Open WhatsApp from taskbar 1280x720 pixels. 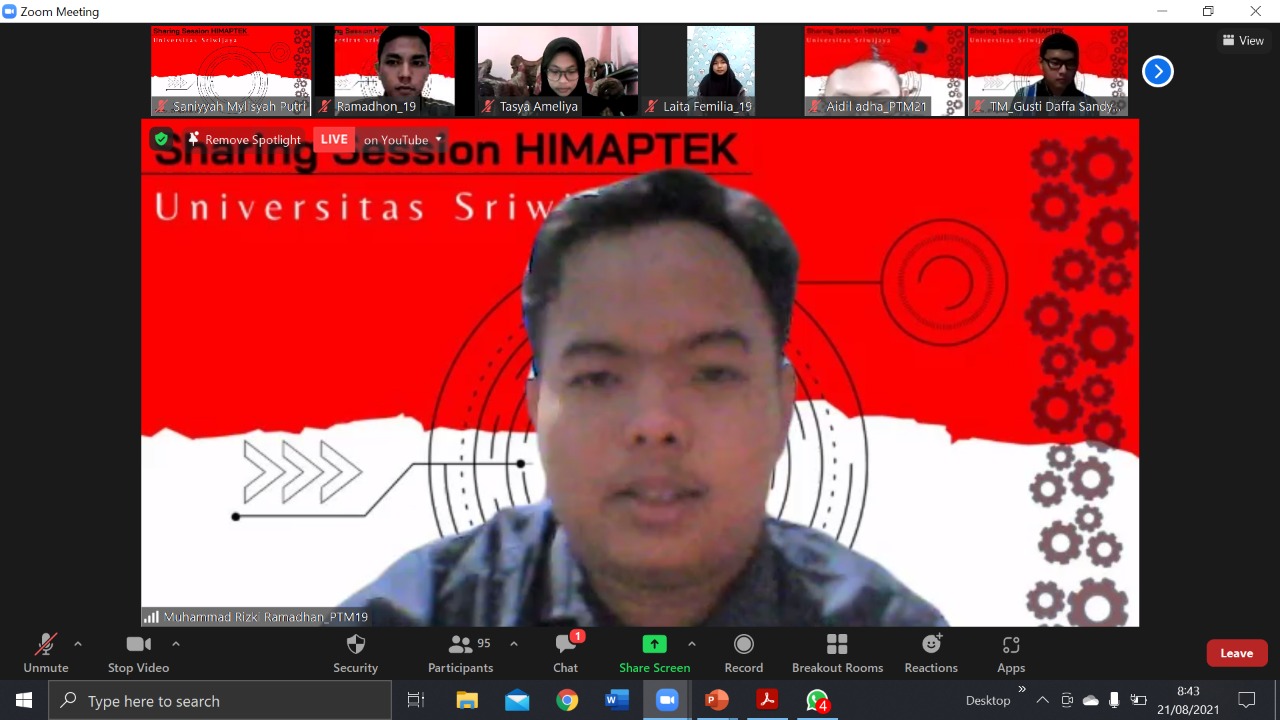pyautogui.click(x=817, y=701)
